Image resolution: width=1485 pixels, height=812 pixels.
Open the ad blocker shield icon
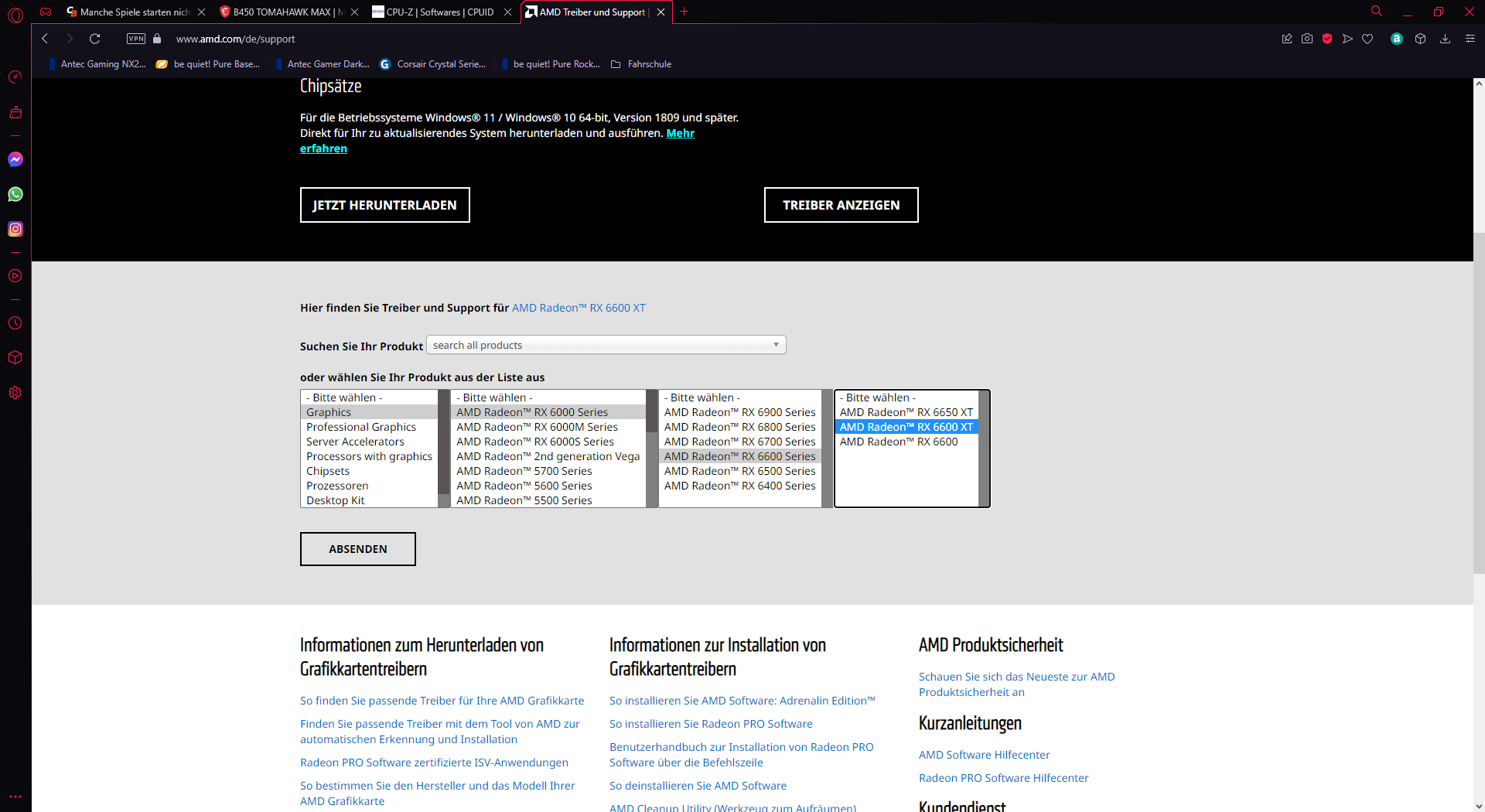tap(1327, 39)
